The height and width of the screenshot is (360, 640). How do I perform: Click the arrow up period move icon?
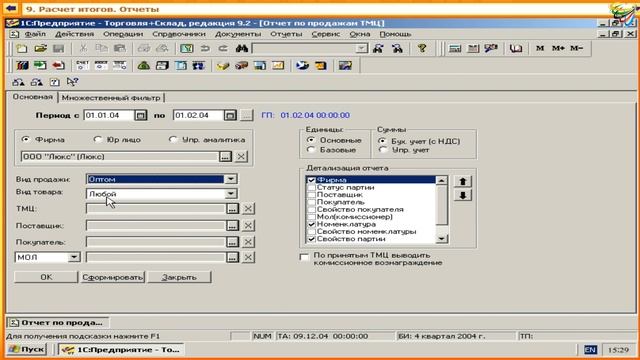18,82
